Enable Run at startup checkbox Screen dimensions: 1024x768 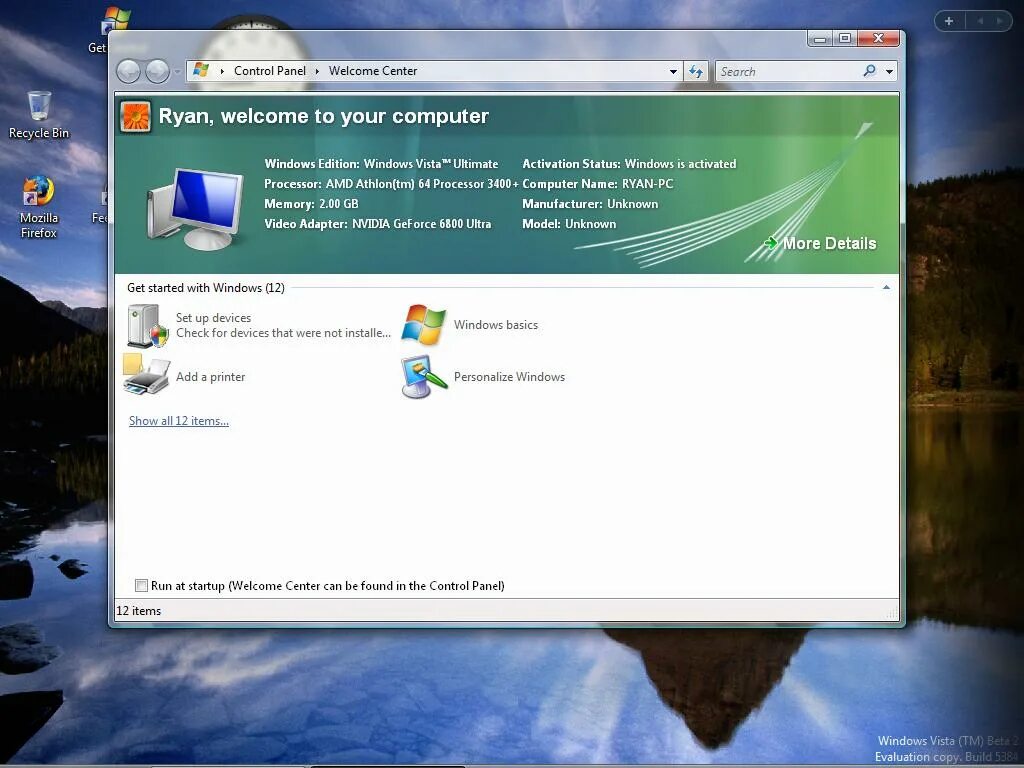[141, 585]
